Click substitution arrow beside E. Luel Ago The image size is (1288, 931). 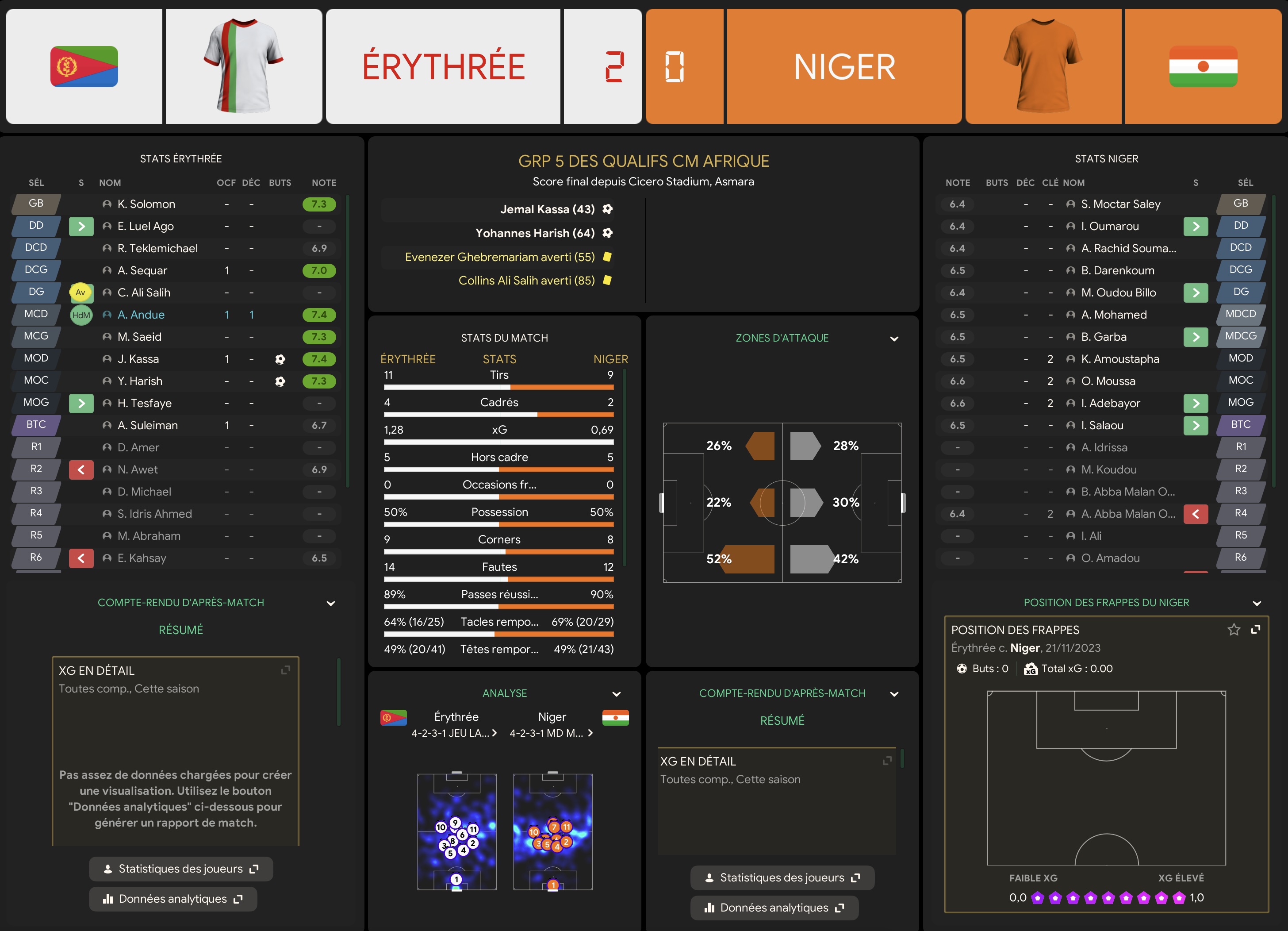81,227
